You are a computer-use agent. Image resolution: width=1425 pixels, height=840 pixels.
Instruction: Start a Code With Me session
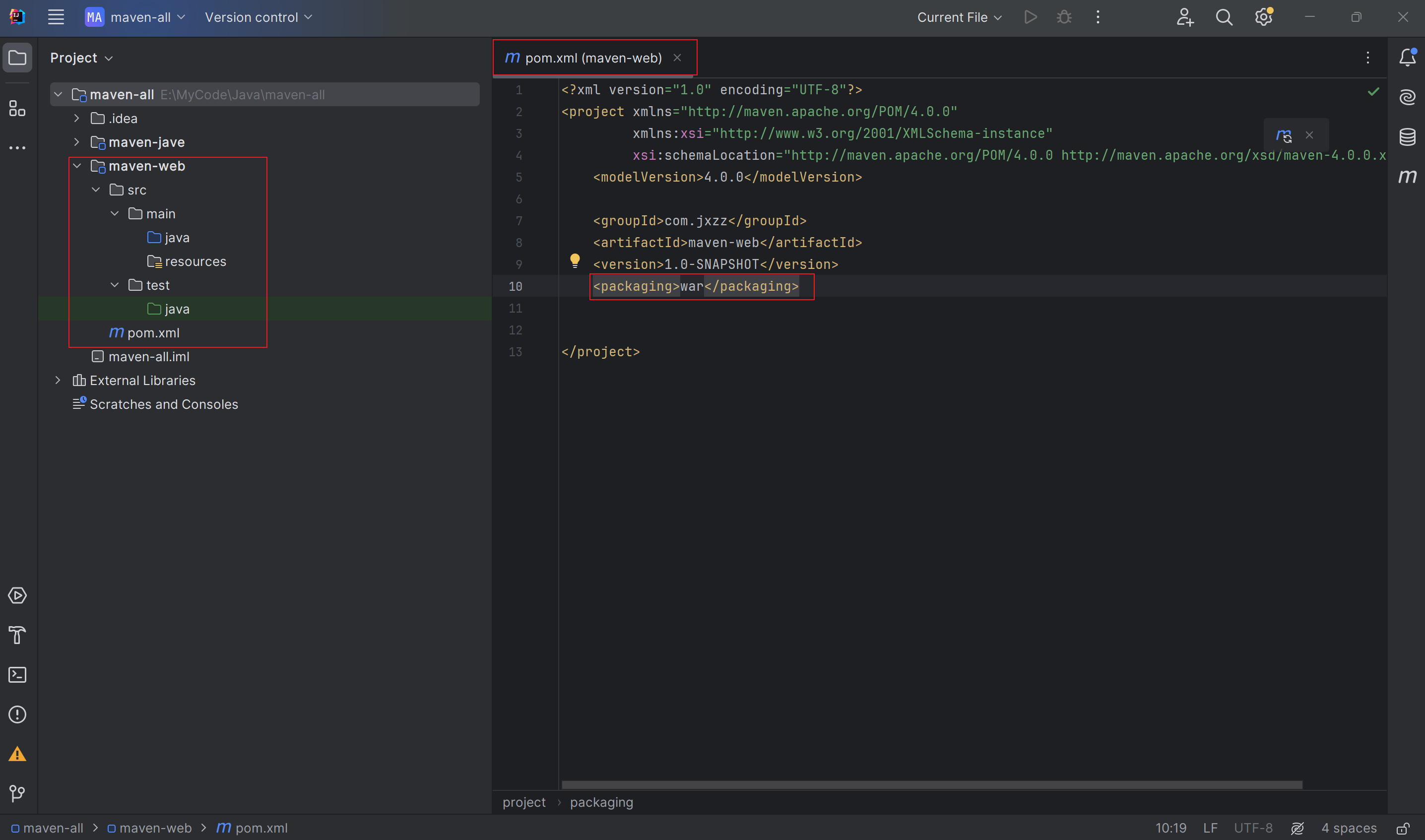(1184, 17)
